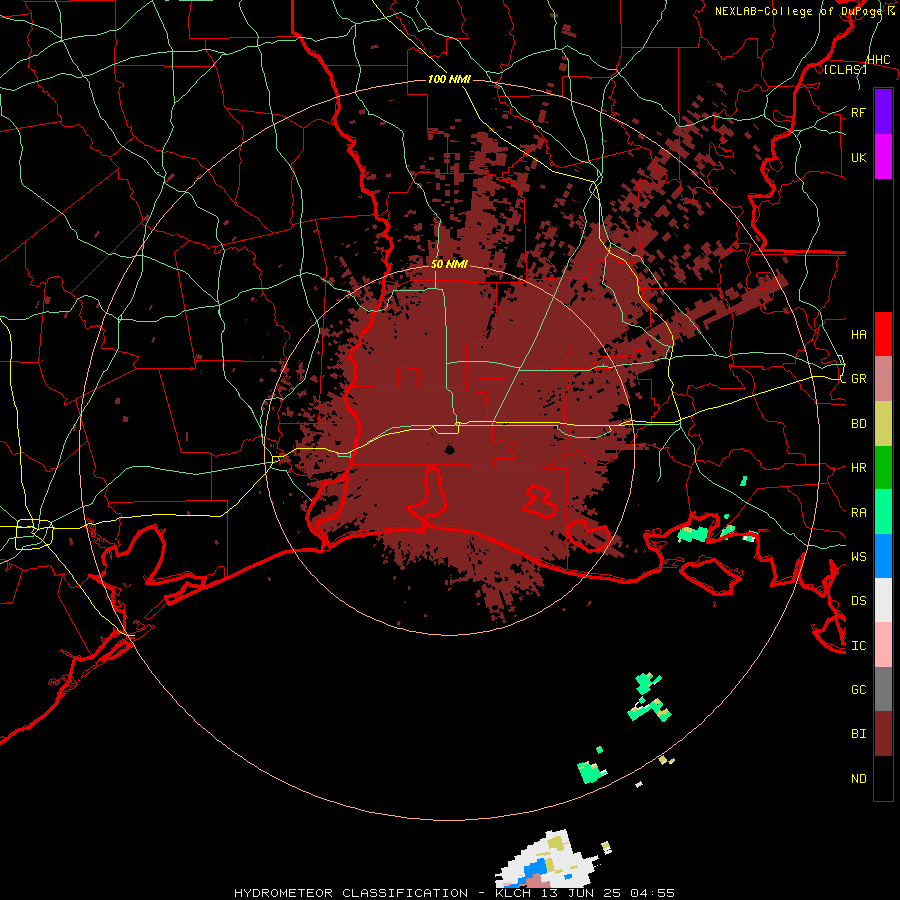The height and width of the screenshot is (900, 900).
Task: Click the HR legend label
Action: coord(858,468)
